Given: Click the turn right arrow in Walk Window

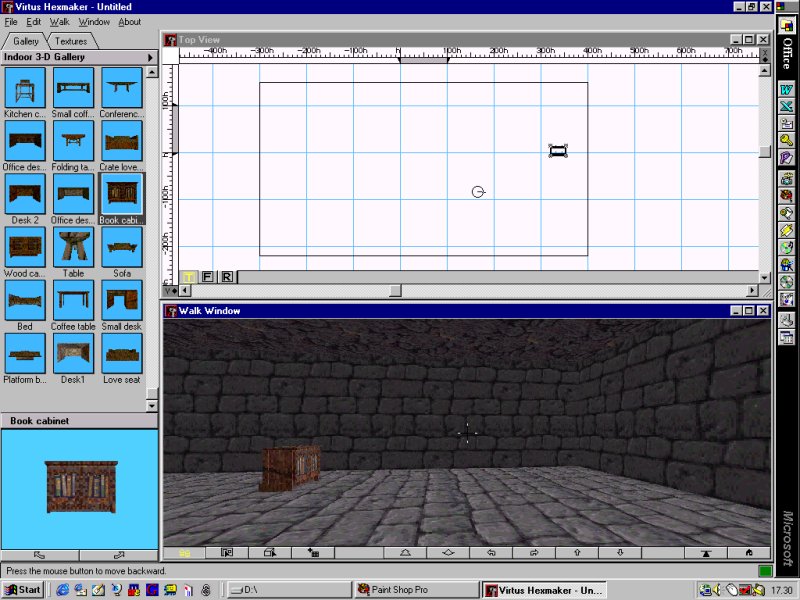Looking at the screenshot, I should (534, 553).
